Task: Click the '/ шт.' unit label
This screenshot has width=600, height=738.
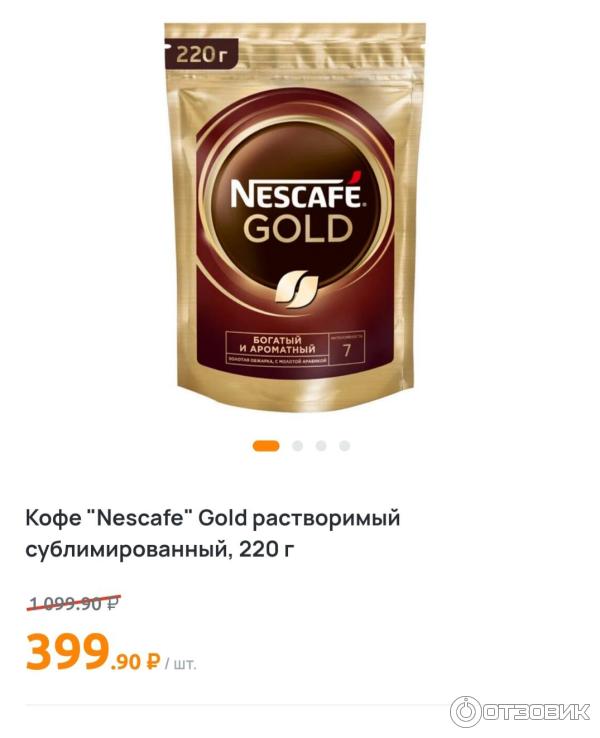Action: (180, 664)
